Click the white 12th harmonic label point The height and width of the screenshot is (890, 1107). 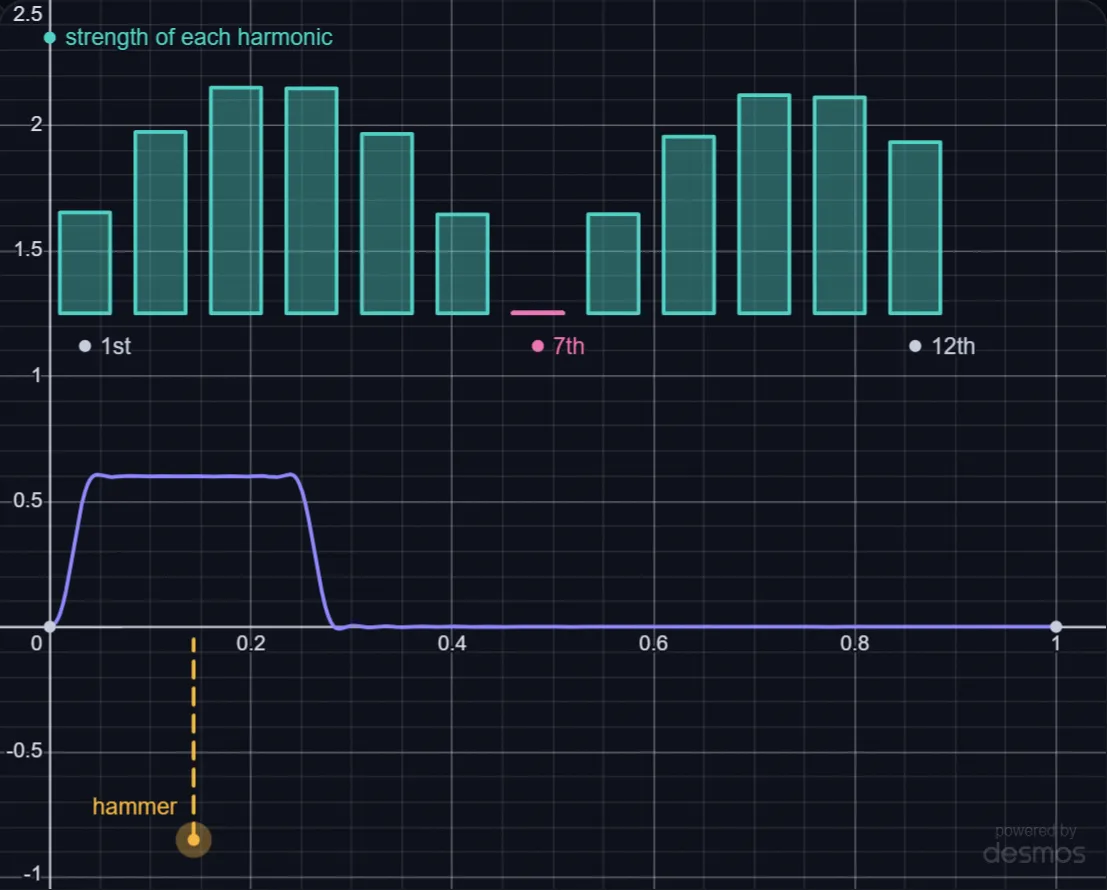[915, 346]
